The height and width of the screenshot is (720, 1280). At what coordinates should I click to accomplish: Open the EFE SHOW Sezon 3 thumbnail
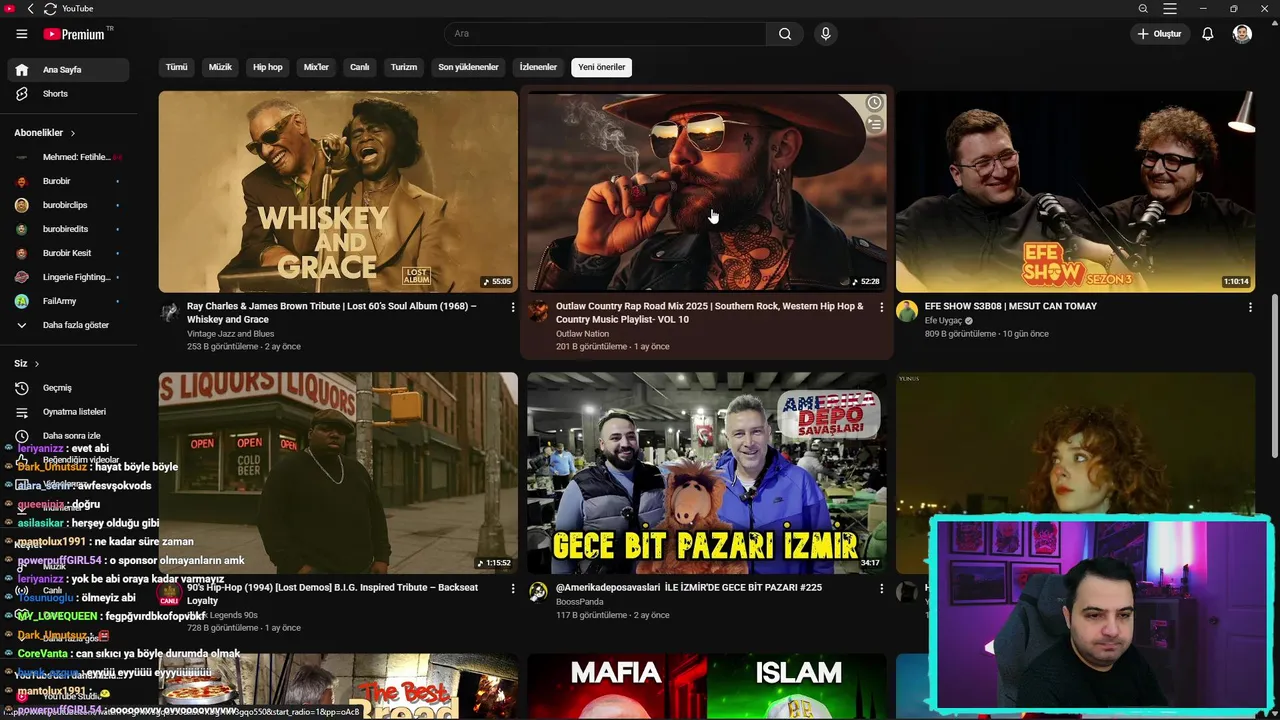(x=1075, y=192)
